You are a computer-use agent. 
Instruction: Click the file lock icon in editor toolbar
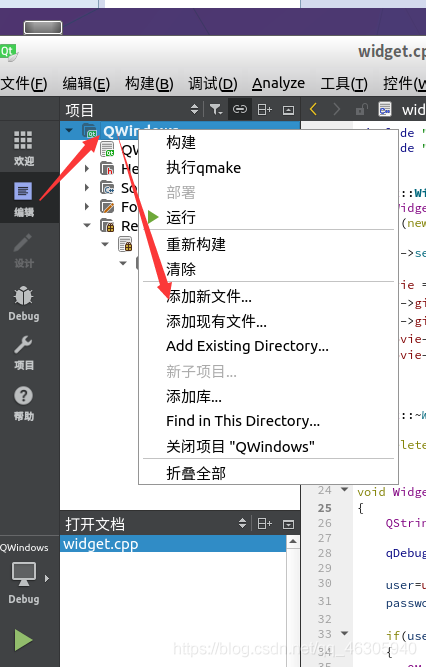361,109
